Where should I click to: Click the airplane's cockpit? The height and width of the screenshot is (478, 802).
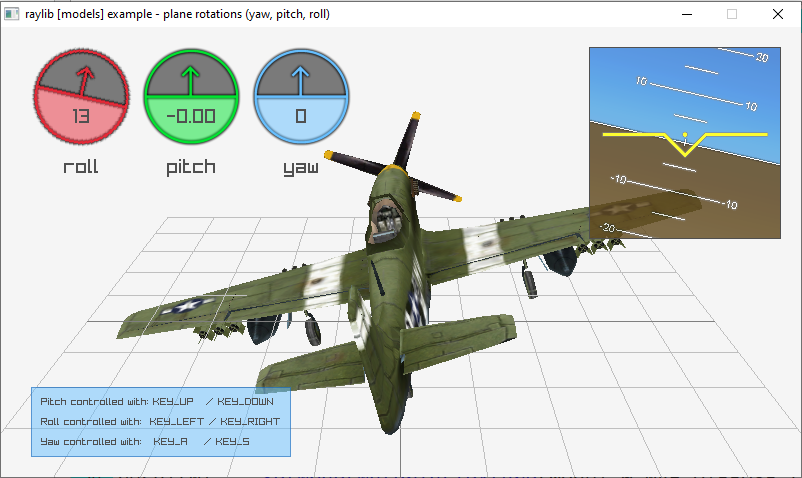[x=383, y=218]
